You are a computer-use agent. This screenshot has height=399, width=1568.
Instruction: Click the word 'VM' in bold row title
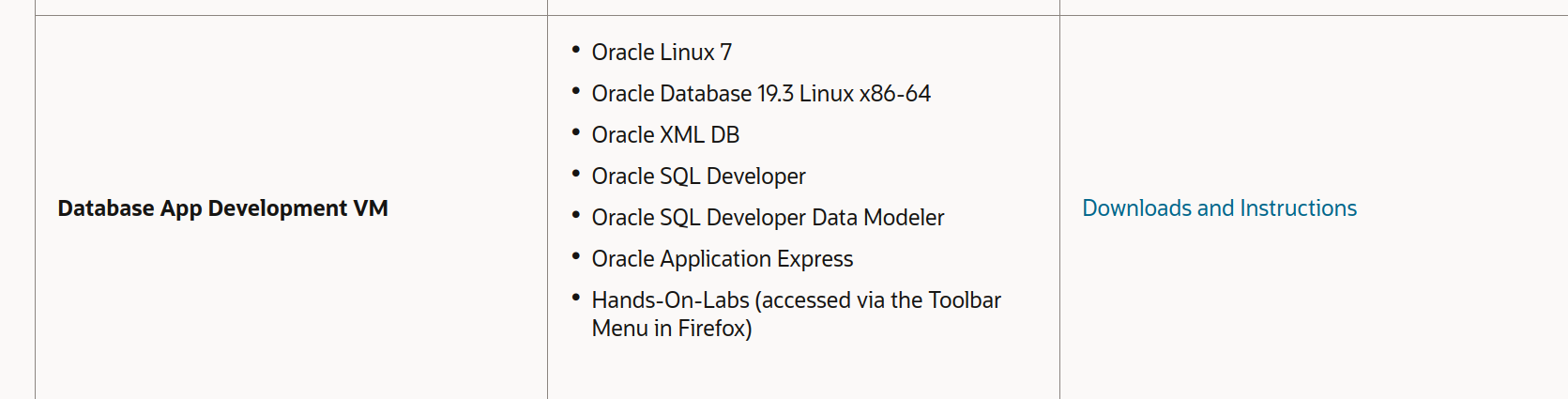click(x=371, y=208)
